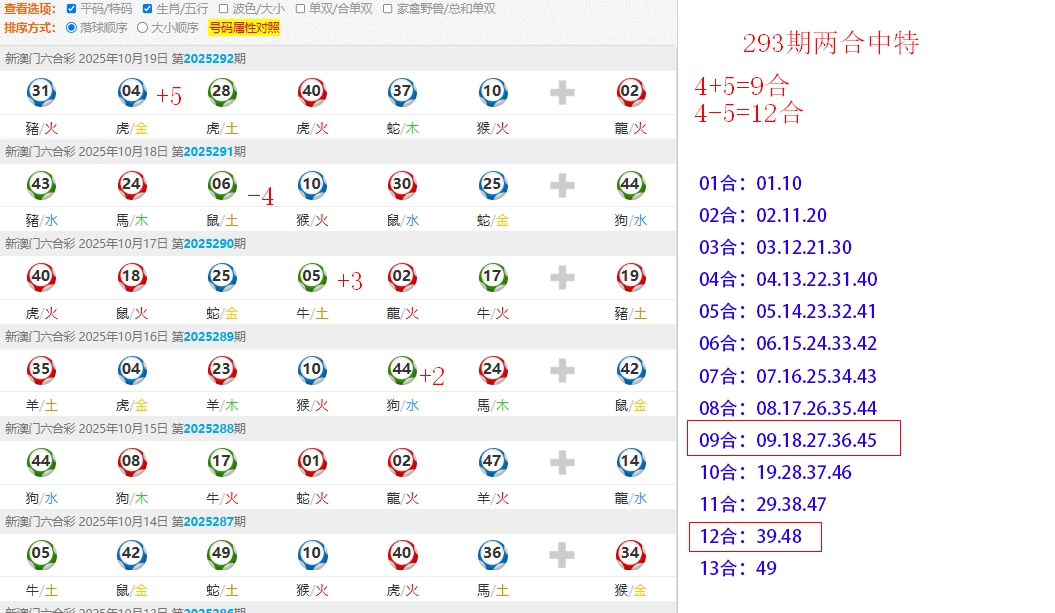Click the 2025292 period number link
Image resolution: width=1055 pixels, height=613 pixels.
pos(208,59)
